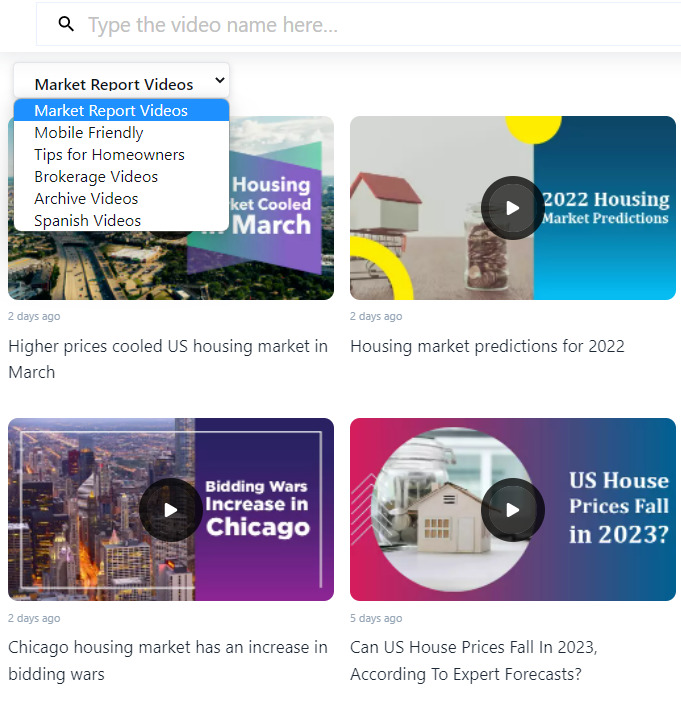The width and height of the screenshot is (681, 706).
Task: Choose Mobile Friendly from the list
Action: (89, 133)
